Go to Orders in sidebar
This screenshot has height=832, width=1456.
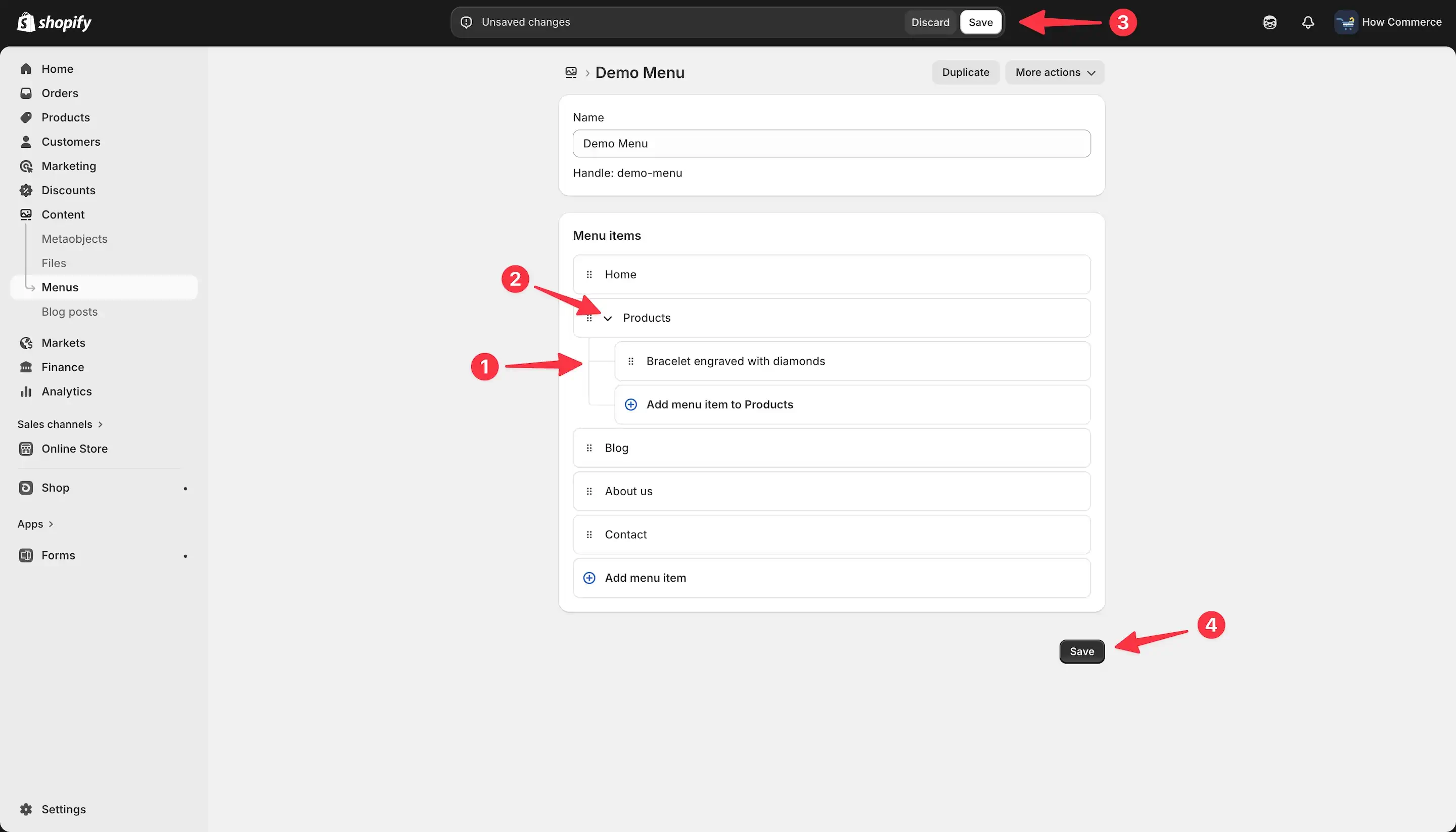click(x=60, y=93)
